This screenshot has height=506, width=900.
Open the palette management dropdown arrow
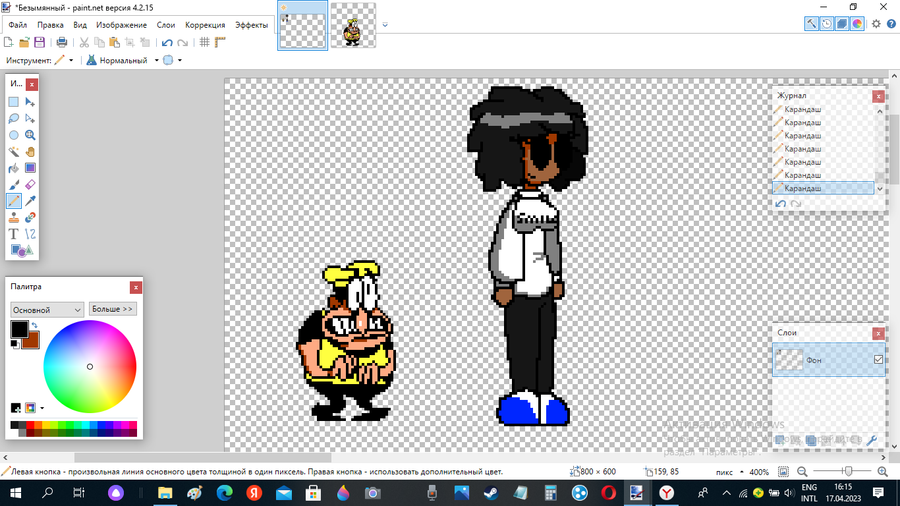(42, 408)
